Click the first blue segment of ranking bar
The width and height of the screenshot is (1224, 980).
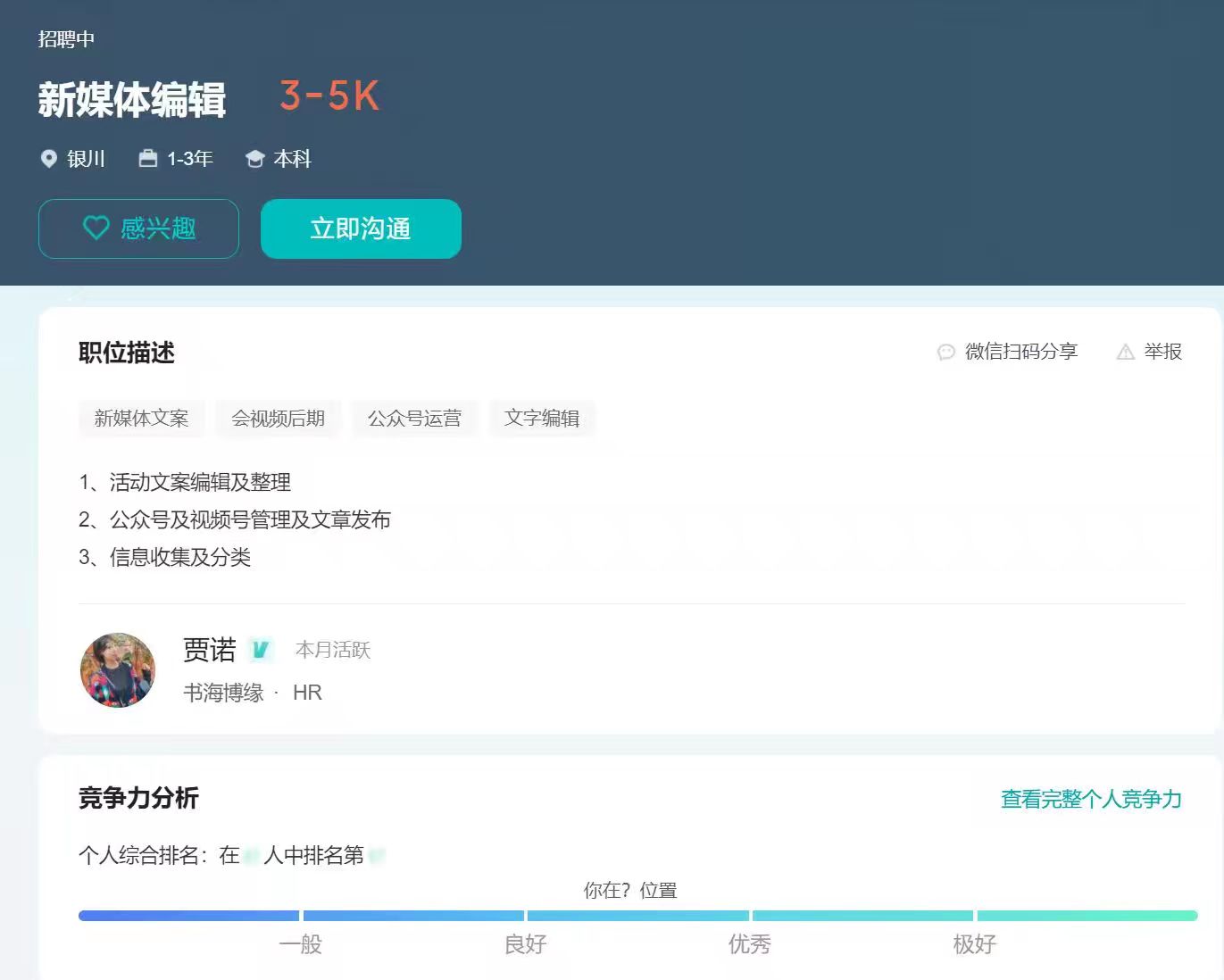point(188,916)
